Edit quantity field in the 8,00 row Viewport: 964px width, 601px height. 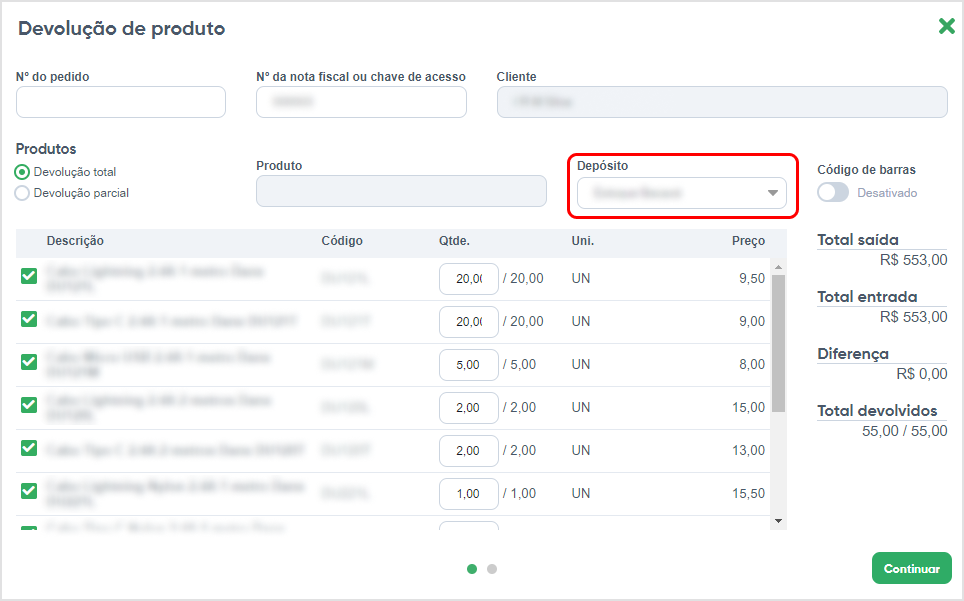click(468, 365)
